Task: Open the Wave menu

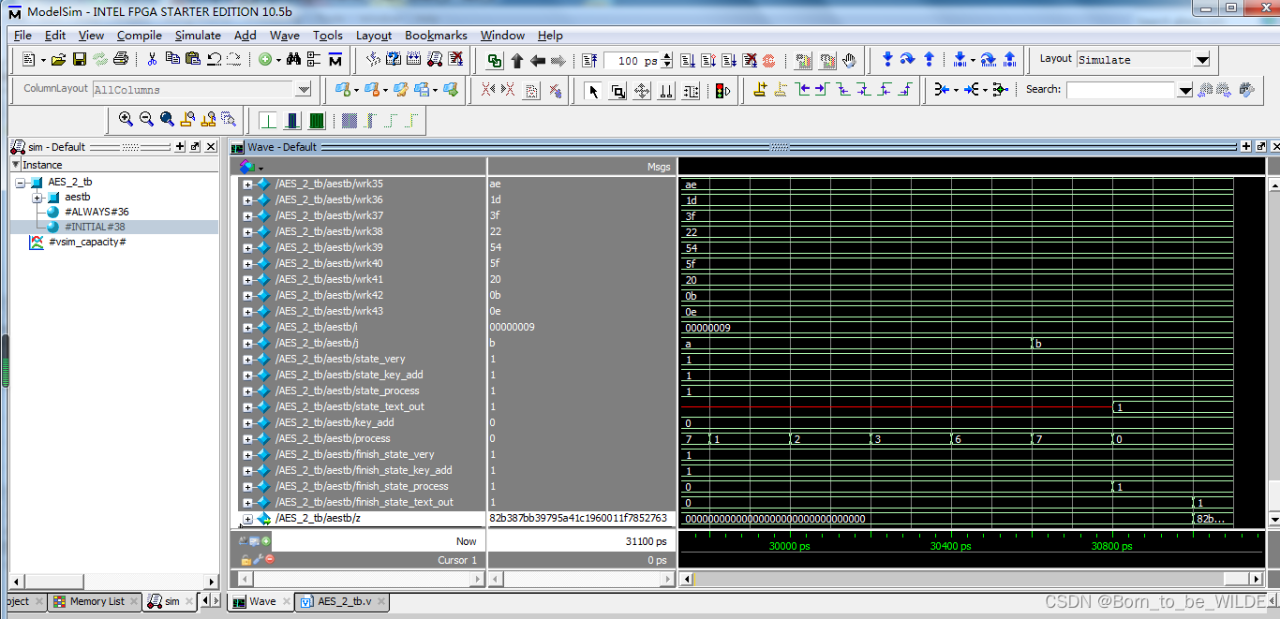Action: [x=285, y=35]
